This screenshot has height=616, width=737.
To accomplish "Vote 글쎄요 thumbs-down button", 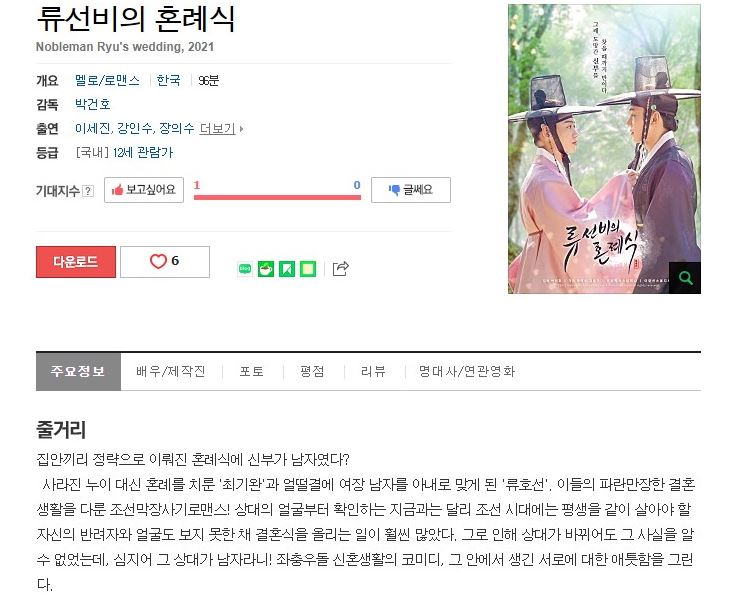I will tap(411, 190).
